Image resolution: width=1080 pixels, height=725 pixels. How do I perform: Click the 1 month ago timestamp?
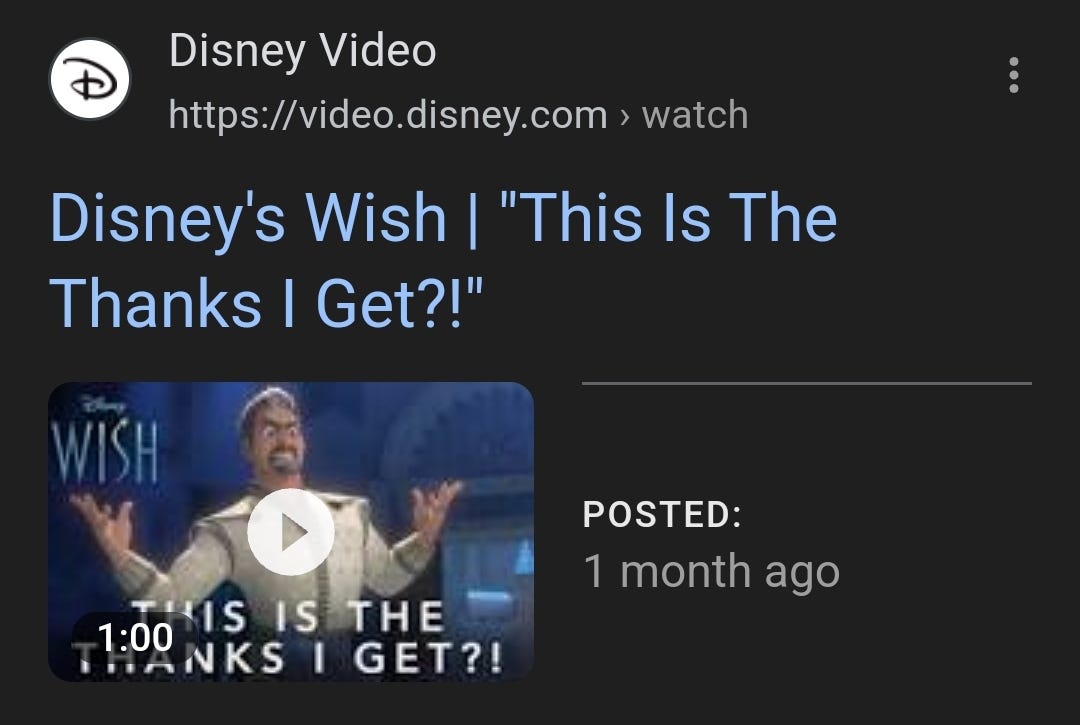point(712,571)
